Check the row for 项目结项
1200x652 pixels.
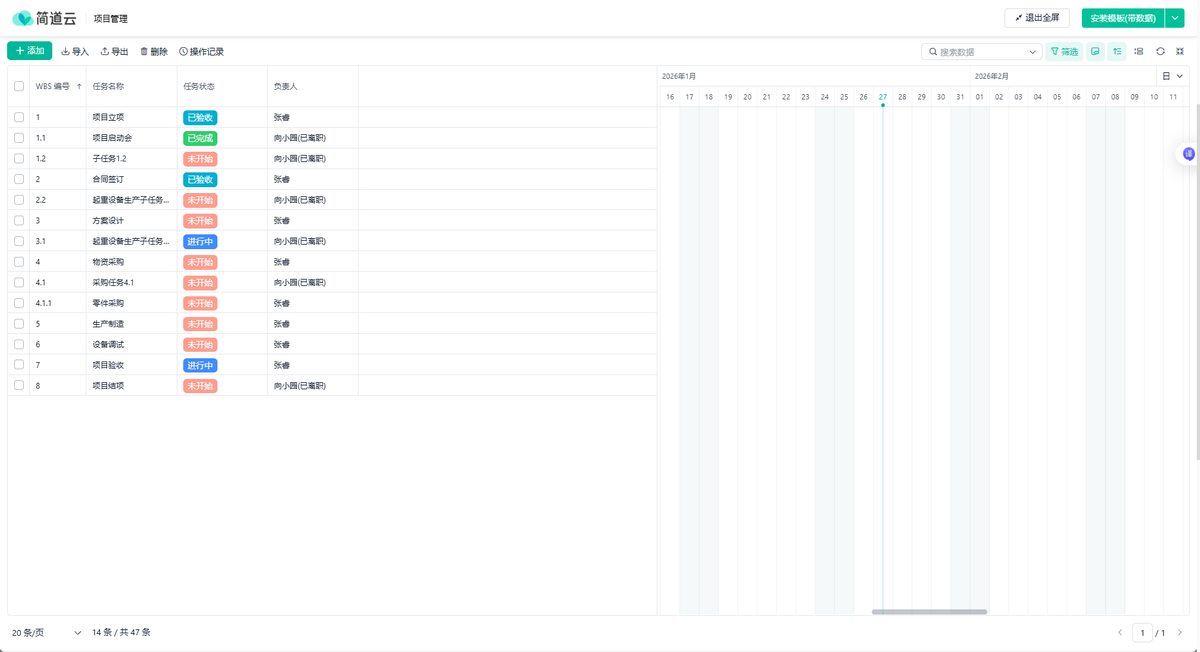coord(19,385)
